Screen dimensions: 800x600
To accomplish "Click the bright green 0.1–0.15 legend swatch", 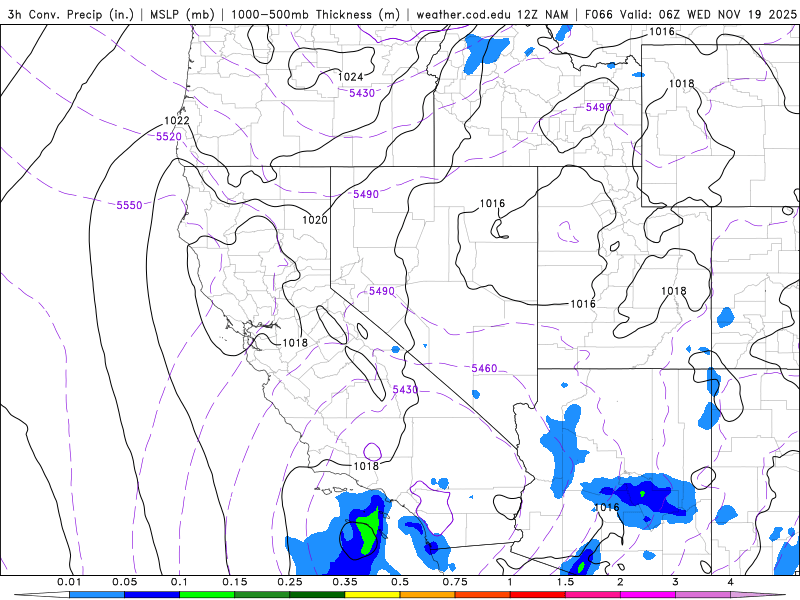I will point(207,595).
